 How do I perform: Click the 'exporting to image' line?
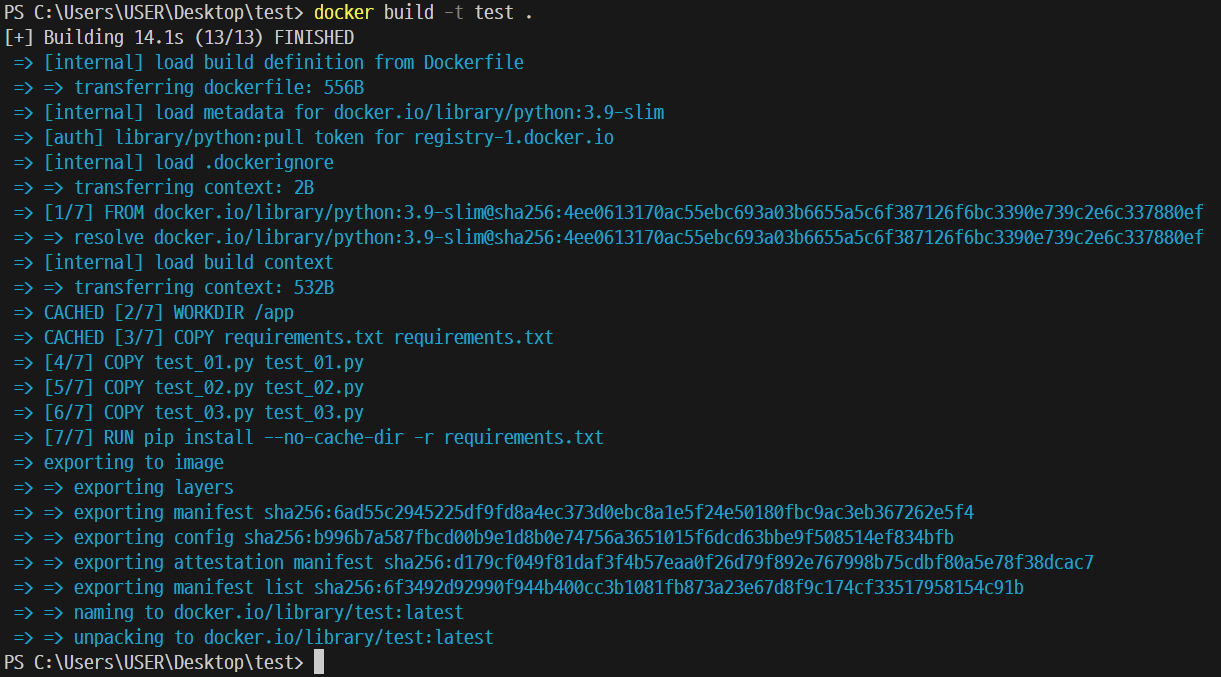119,463
